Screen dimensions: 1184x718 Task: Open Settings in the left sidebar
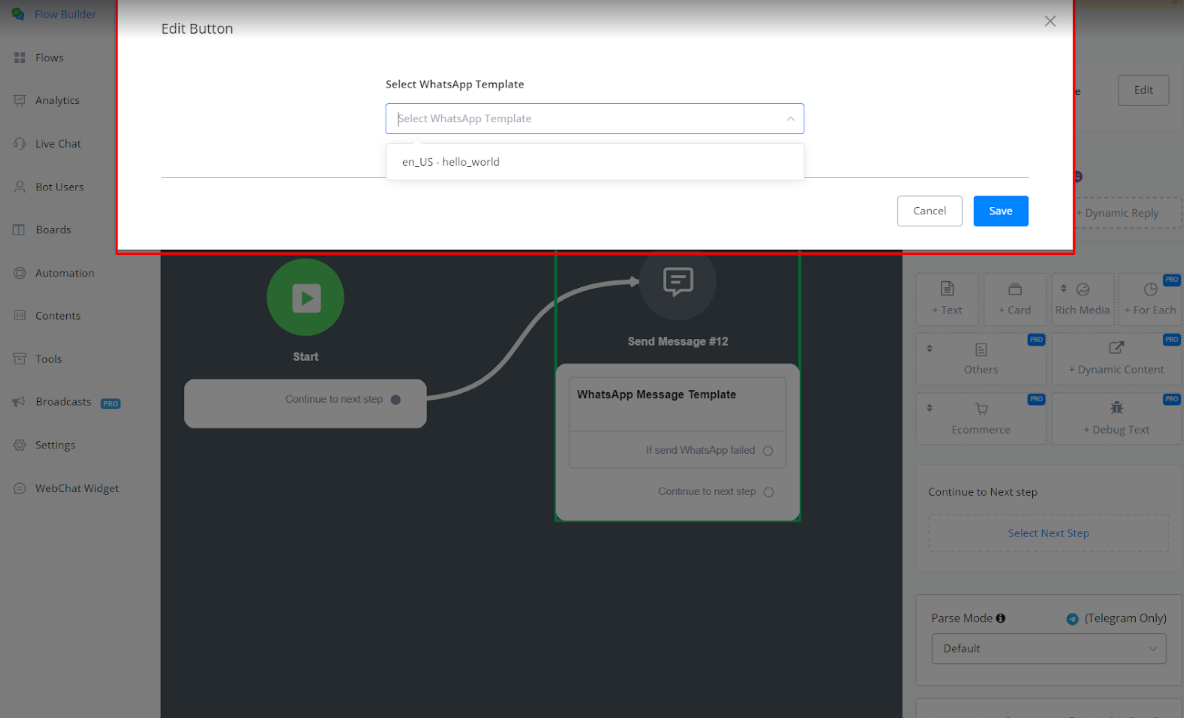click(55, 445)
